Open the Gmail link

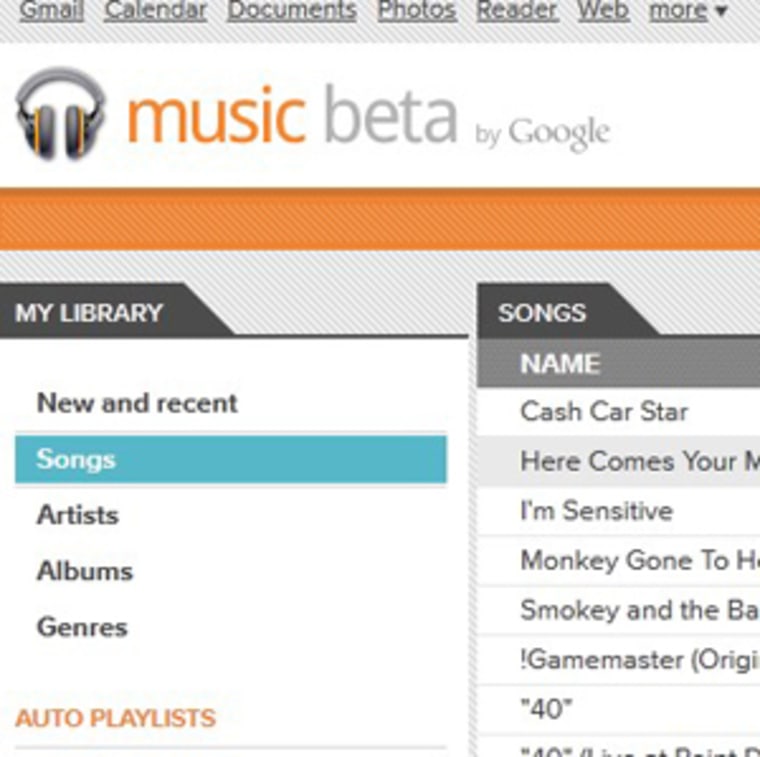(51, 10)
